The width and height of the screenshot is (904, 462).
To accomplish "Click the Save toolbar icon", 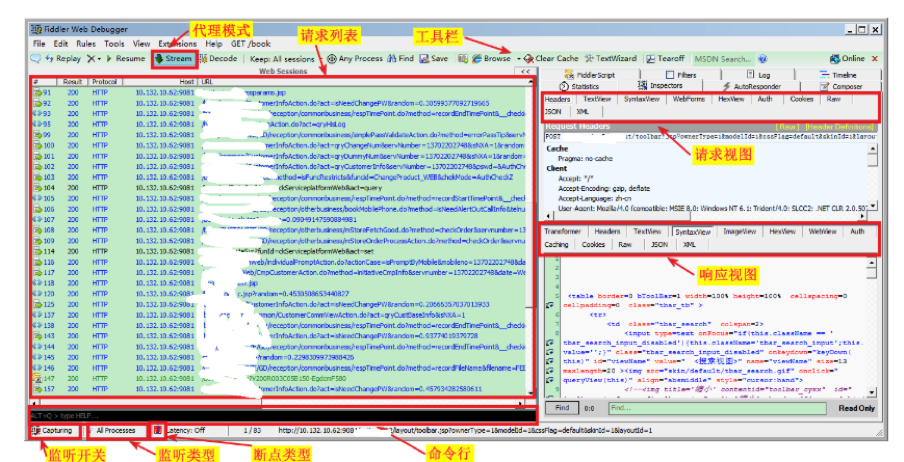I will click(424, 58).
